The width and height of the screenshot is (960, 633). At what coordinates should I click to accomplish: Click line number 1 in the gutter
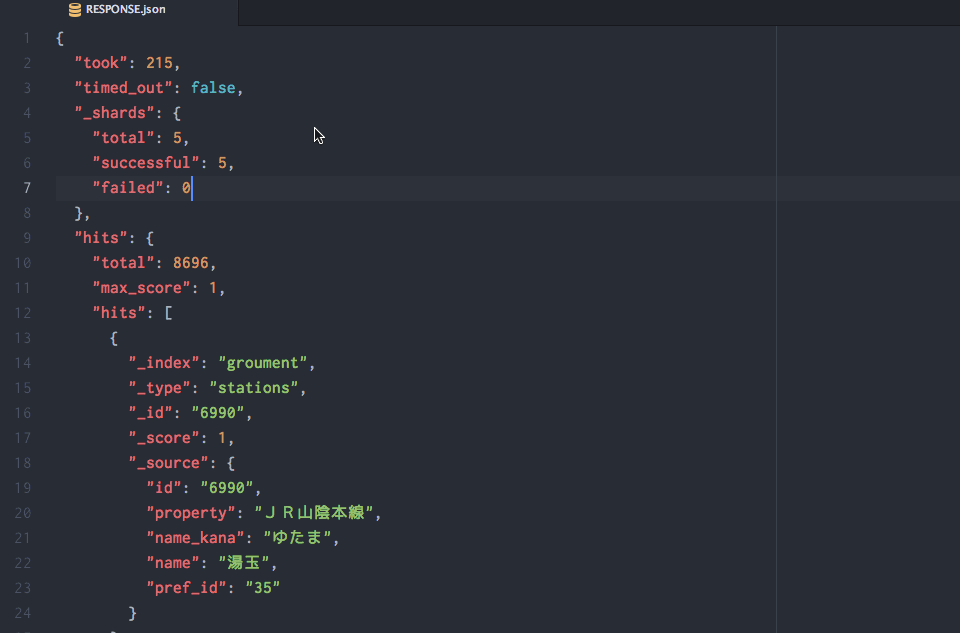[26, 37]
